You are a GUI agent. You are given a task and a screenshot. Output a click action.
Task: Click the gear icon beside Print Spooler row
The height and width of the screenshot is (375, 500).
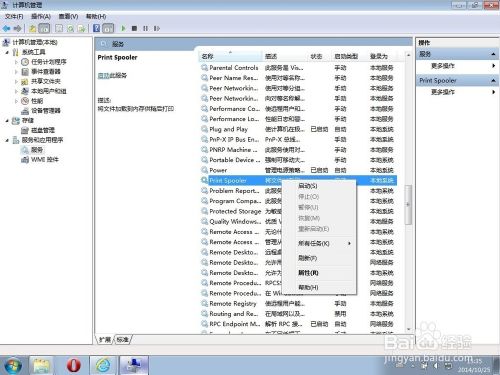204,180
